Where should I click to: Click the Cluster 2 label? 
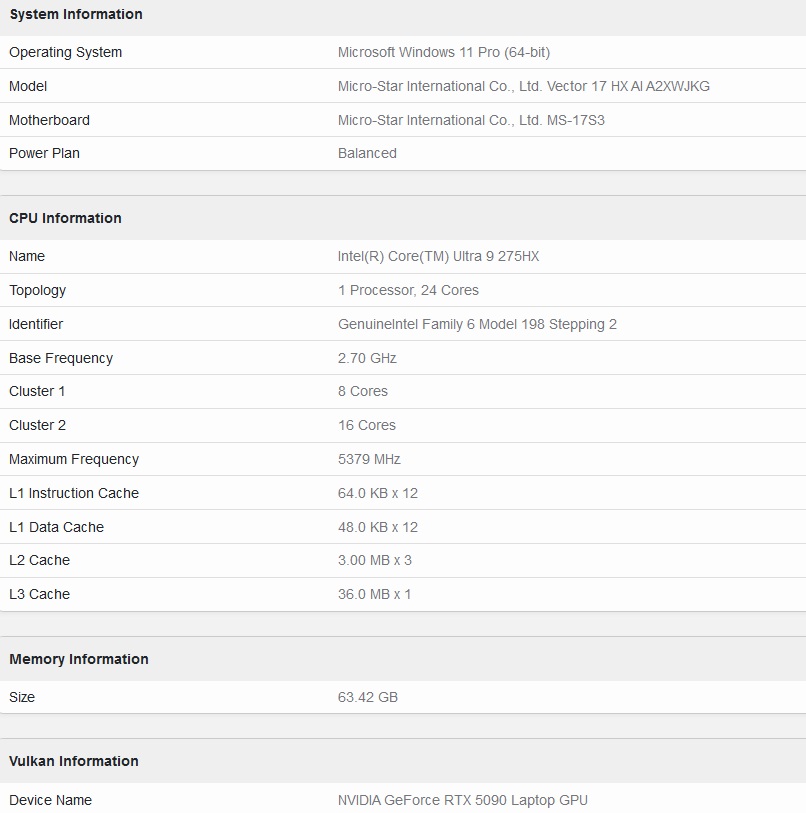point(37,425)
